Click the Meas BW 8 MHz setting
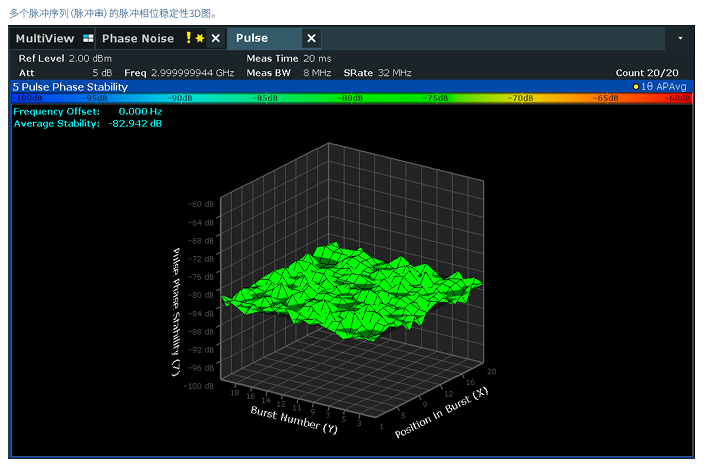This screenshot has width=708, height=464. point(289,73)
